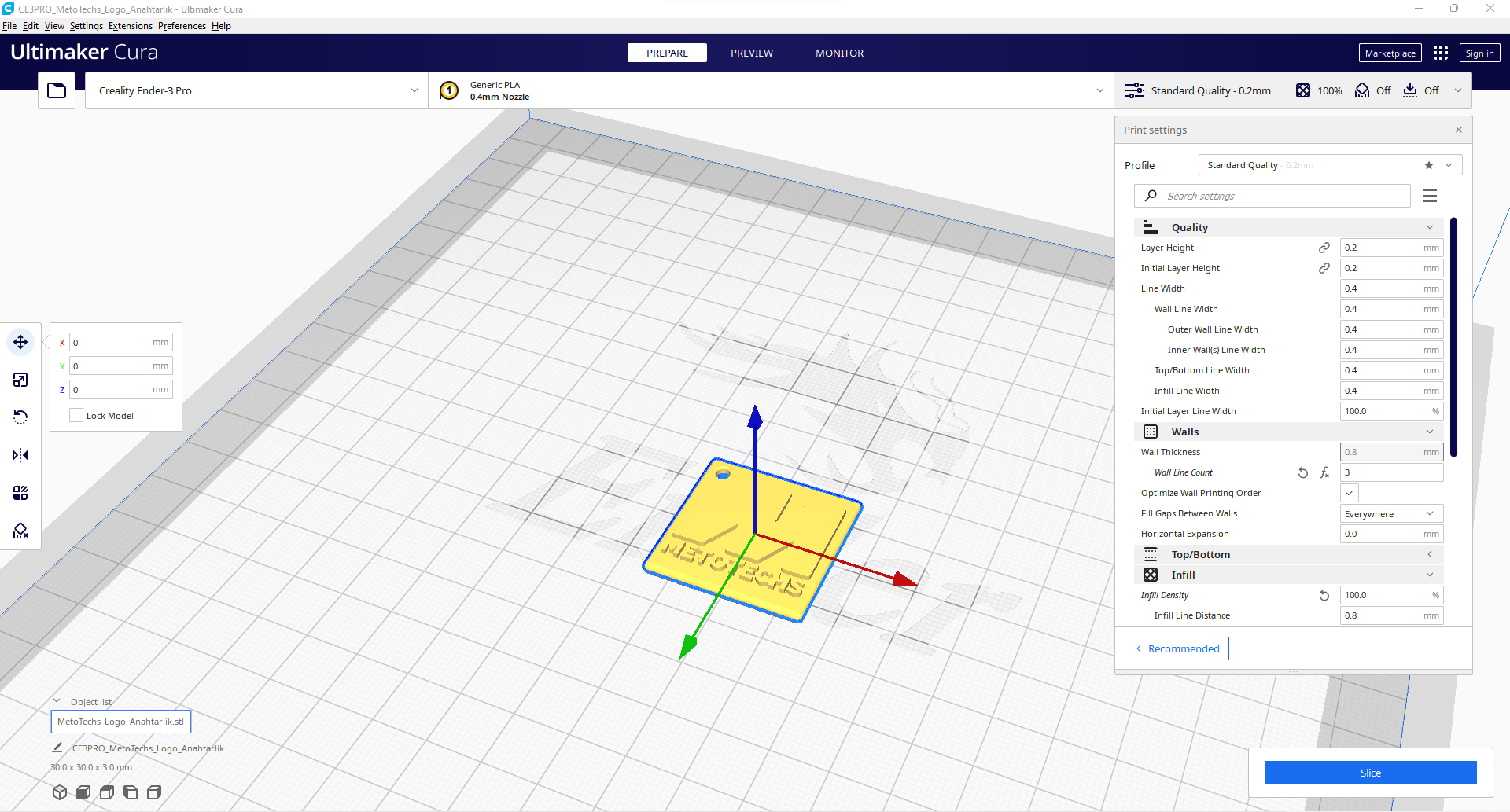Switch to 3D perspective view cube

click(60, 792)
